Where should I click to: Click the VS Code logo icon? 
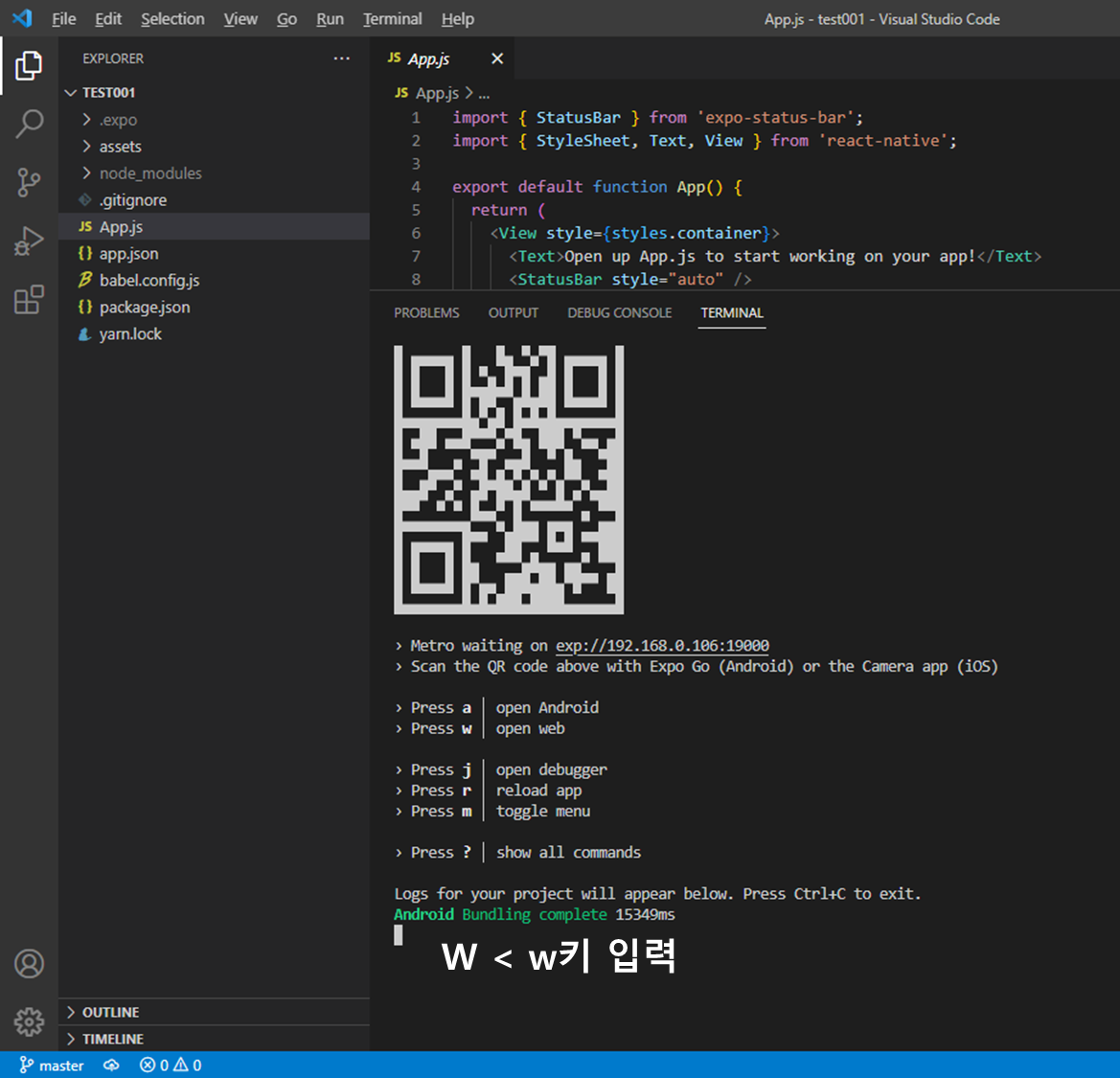pyautogui.click(x=22, y=18)
